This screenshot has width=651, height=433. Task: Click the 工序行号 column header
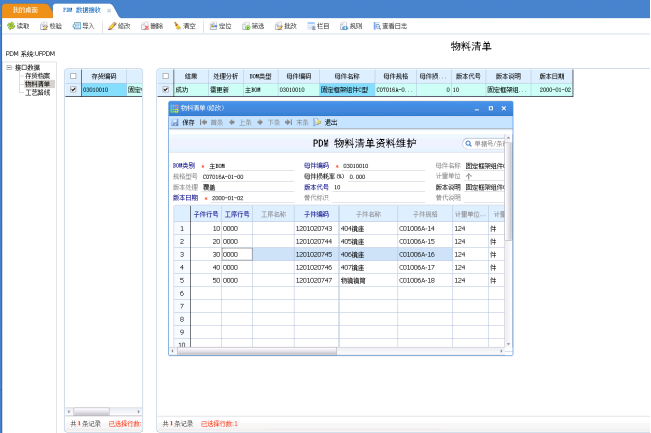(x=237, y=214)
